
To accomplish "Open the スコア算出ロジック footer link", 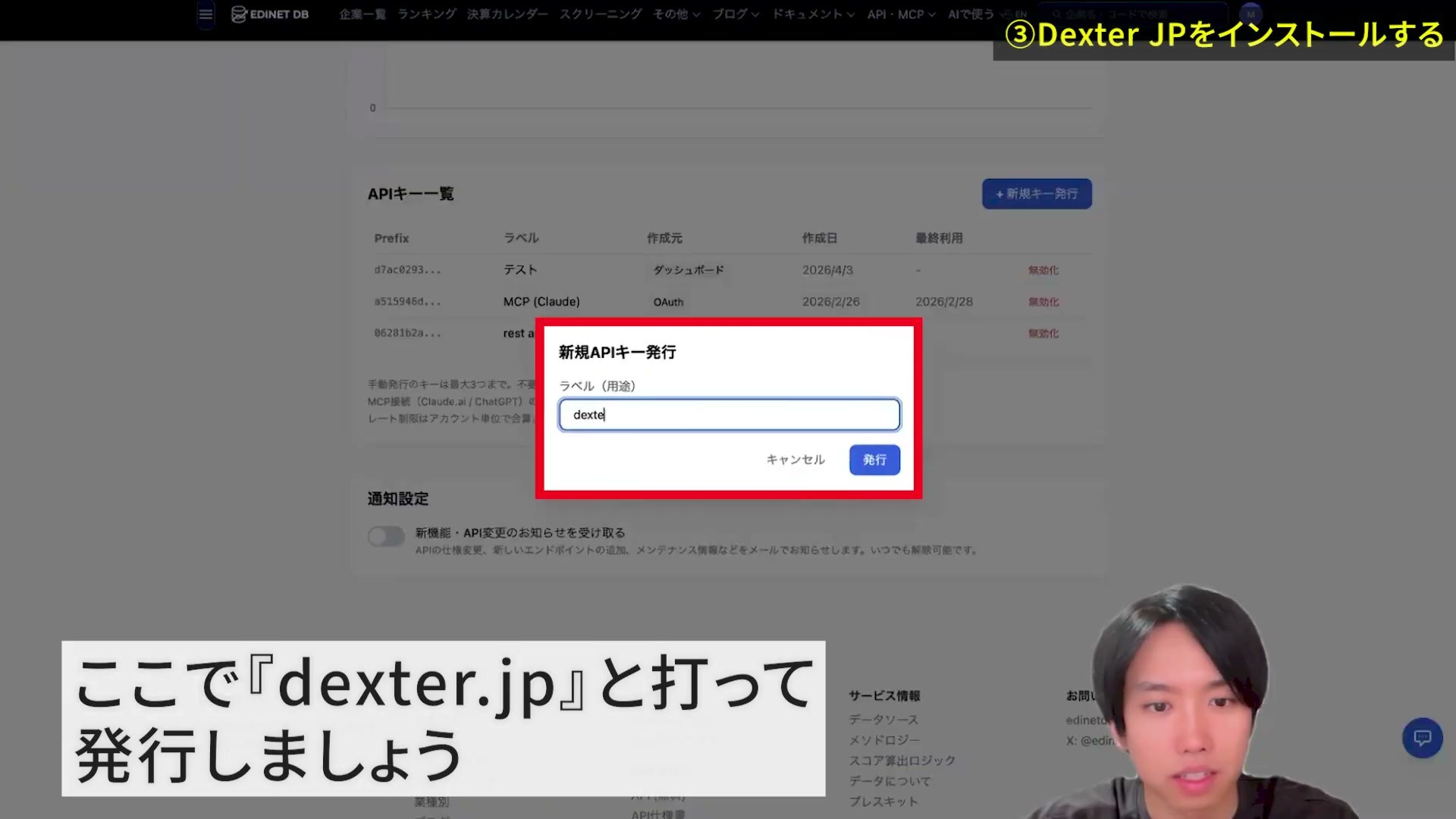I will click(x=902, y=761).
